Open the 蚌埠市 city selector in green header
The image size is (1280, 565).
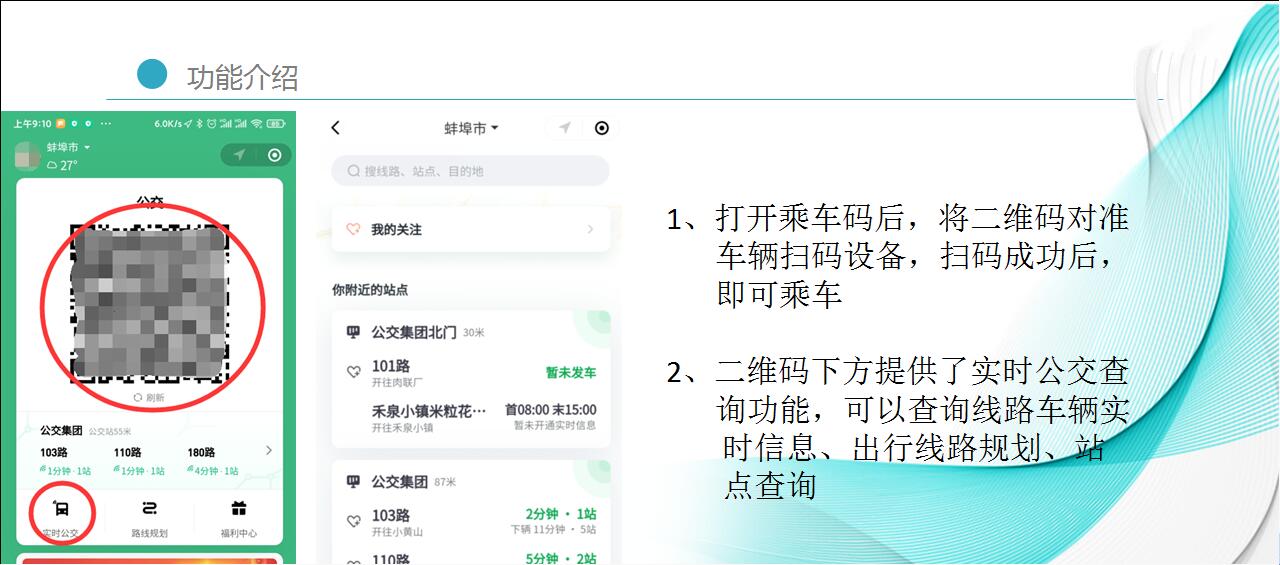coord(68,148)
